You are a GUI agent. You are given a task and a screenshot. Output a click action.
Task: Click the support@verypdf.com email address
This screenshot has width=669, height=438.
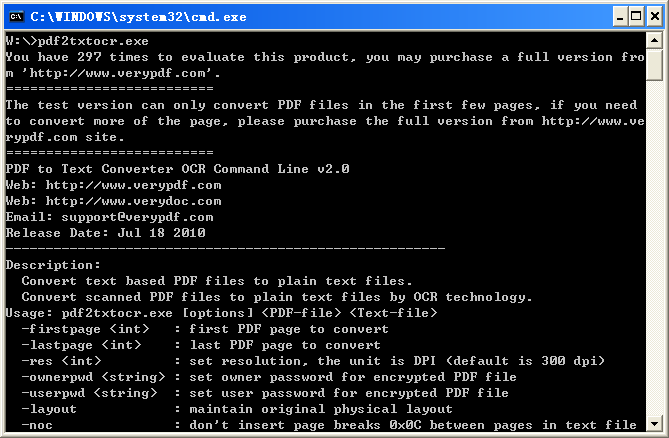click(x=137, y=217)
